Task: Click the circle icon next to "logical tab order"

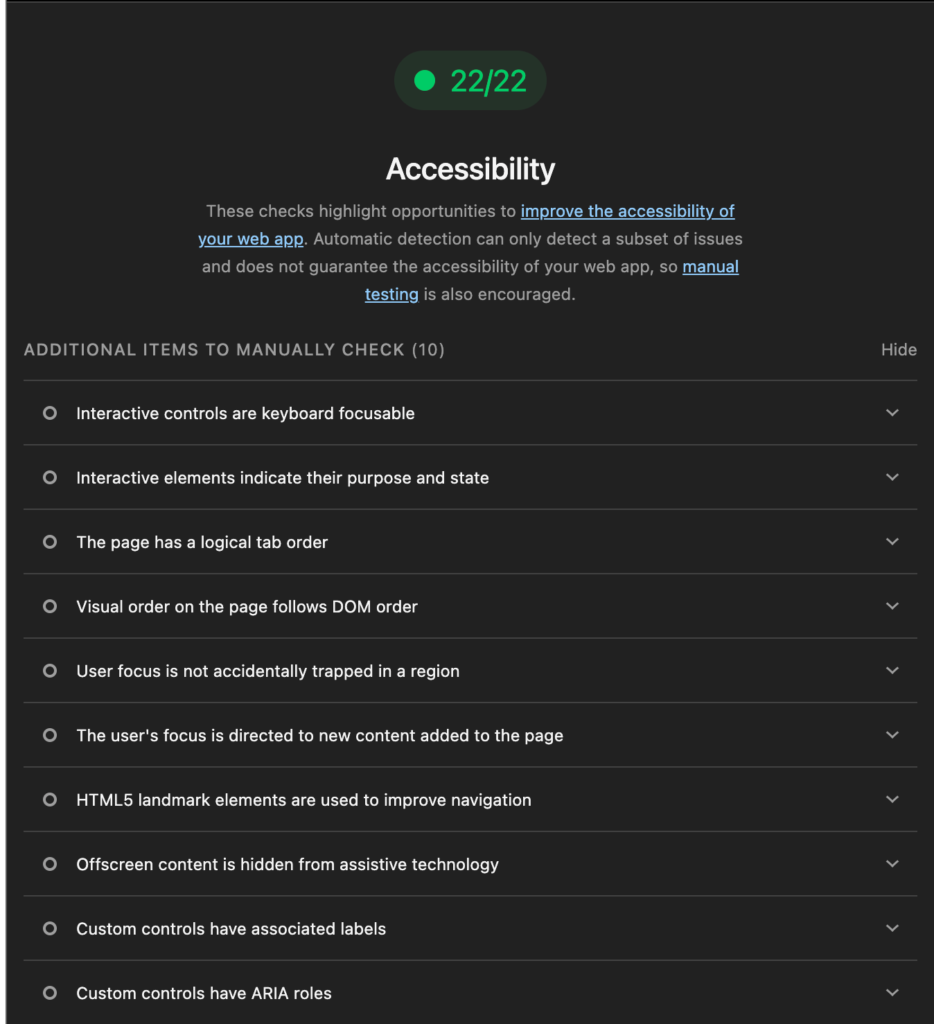Action: coord(50,542)
